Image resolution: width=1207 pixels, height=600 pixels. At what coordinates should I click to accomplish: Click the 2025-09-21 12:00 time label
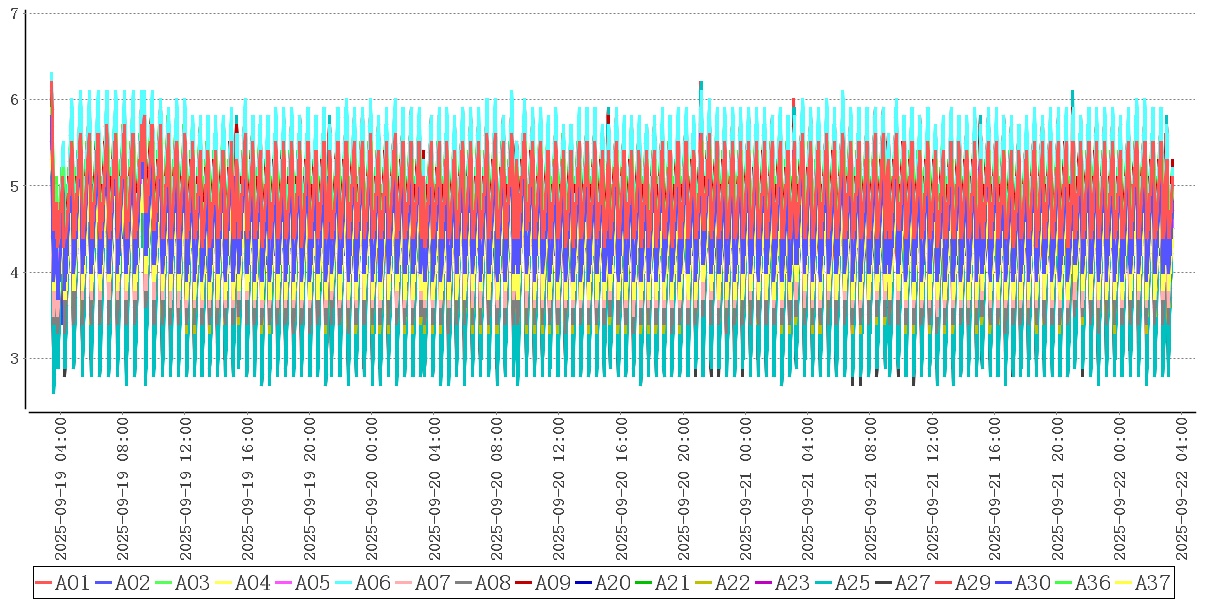point(933,490)
